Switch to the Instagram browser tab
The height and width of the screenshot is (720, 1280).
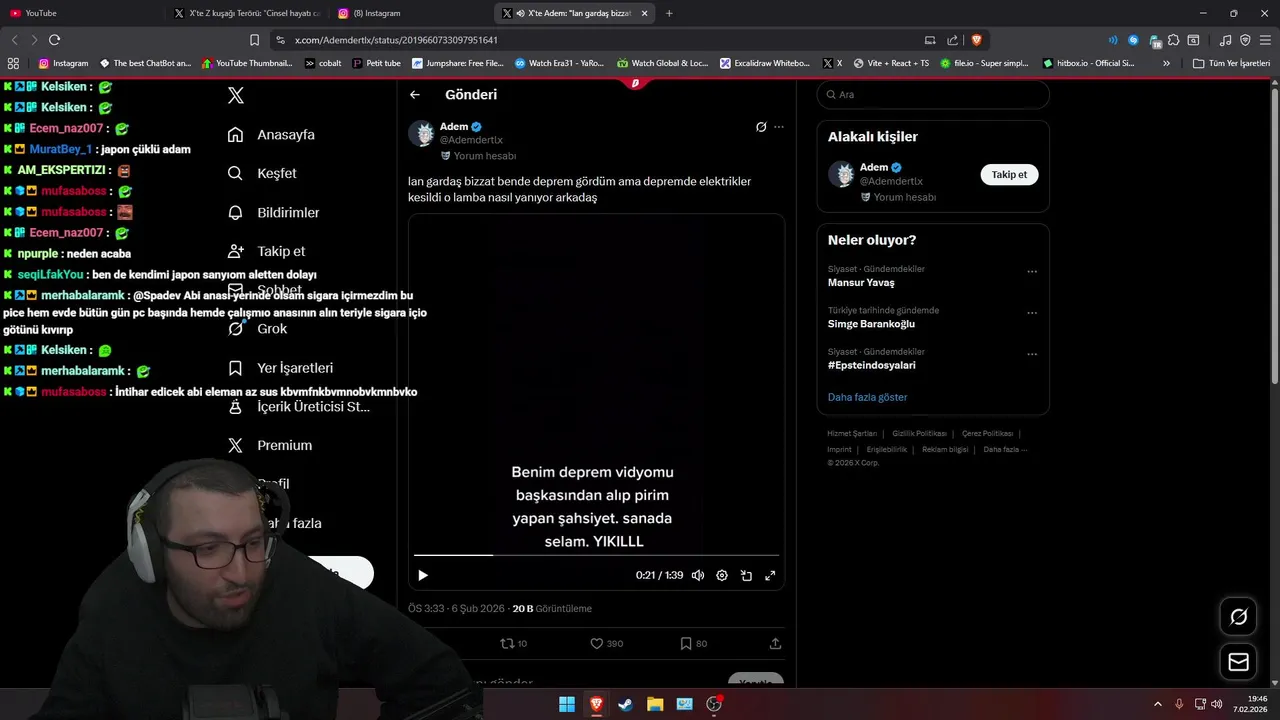(x=410, y=13)
